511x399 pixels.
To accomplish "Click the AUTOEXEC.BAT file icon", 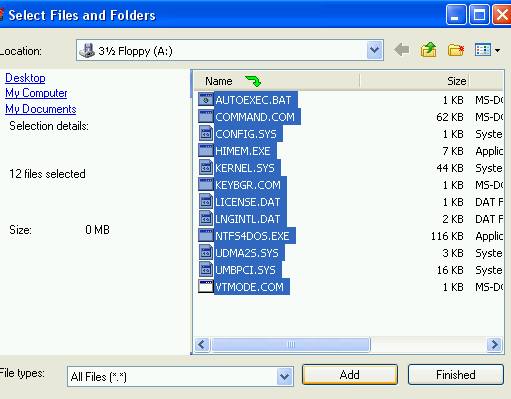I will 206,99.
